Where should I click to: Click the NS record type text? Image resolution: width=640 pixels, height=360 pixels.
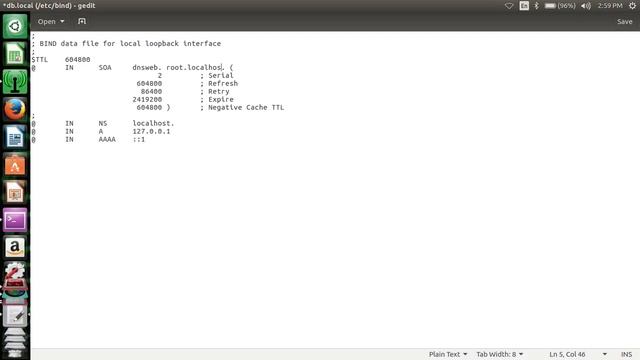point(103,123)
